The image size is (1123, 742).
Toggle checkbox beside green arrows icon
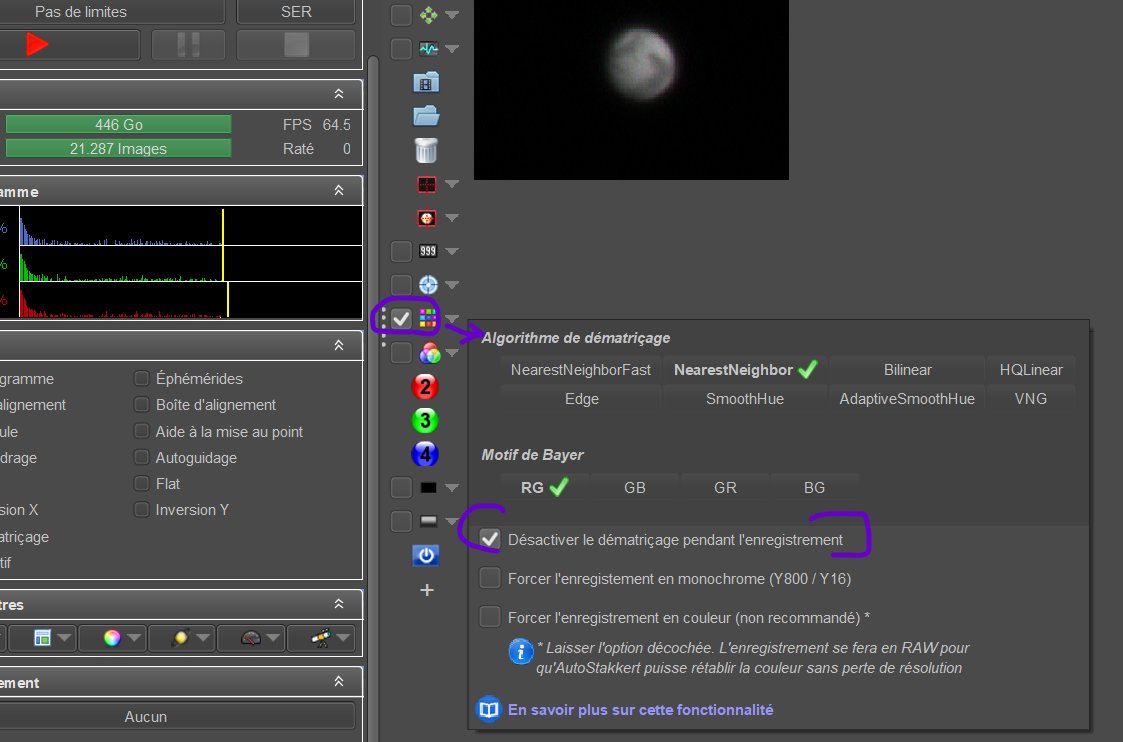point(401,14)
